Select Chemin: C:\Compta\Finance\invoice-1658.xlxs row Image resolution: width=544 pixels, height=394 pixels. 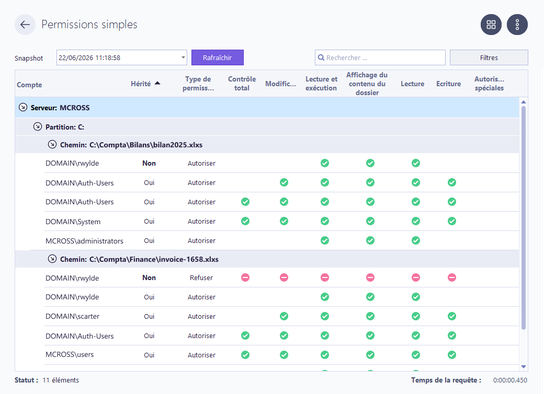267,259
